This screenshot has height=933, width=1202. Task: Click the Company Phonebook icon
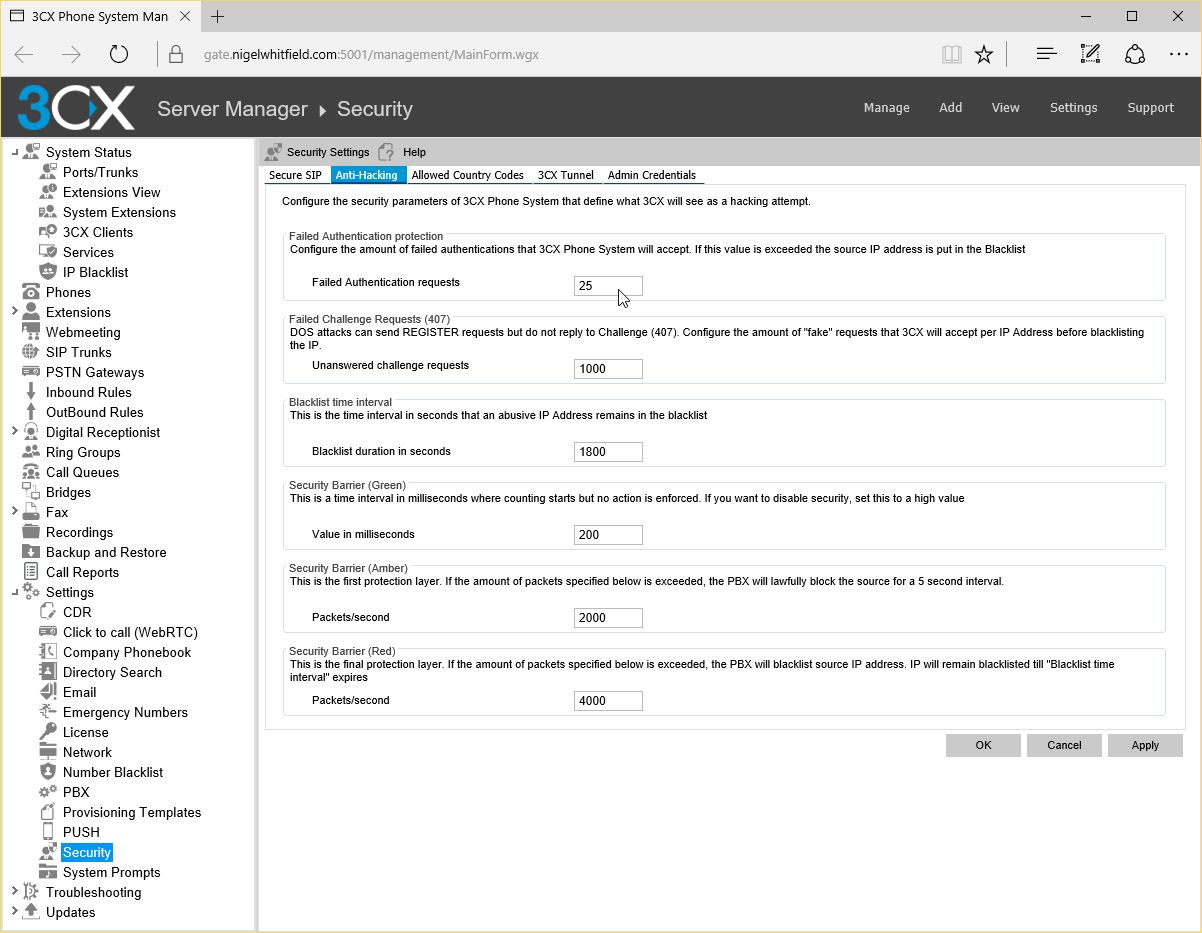tap(48, 652)
